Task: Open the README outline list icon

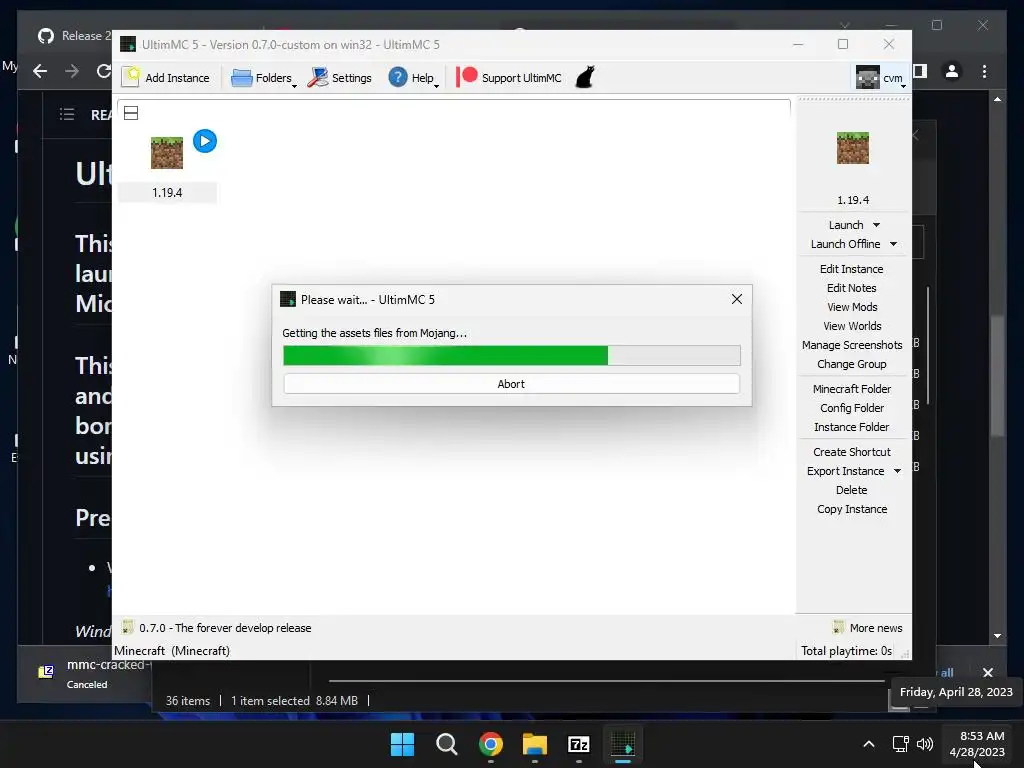Action: click(67, 115)
